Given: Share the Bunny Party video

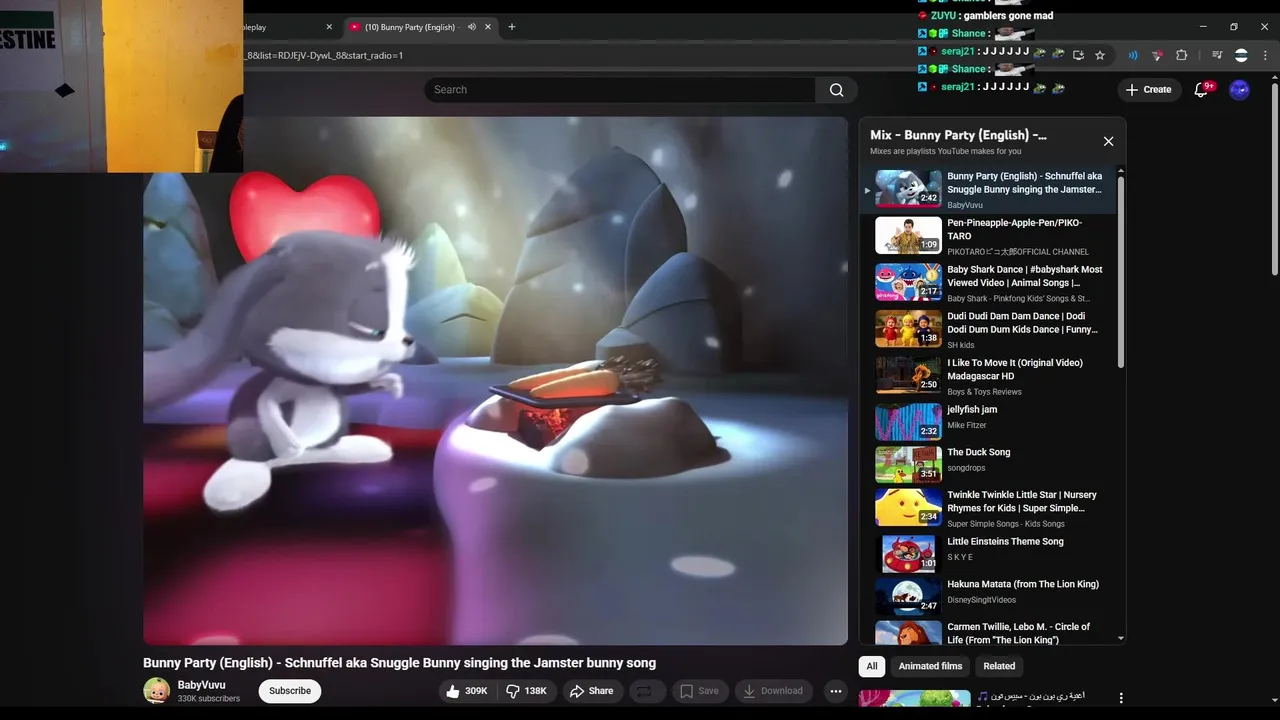Looking at the screenshot, I should pos(591,691).
